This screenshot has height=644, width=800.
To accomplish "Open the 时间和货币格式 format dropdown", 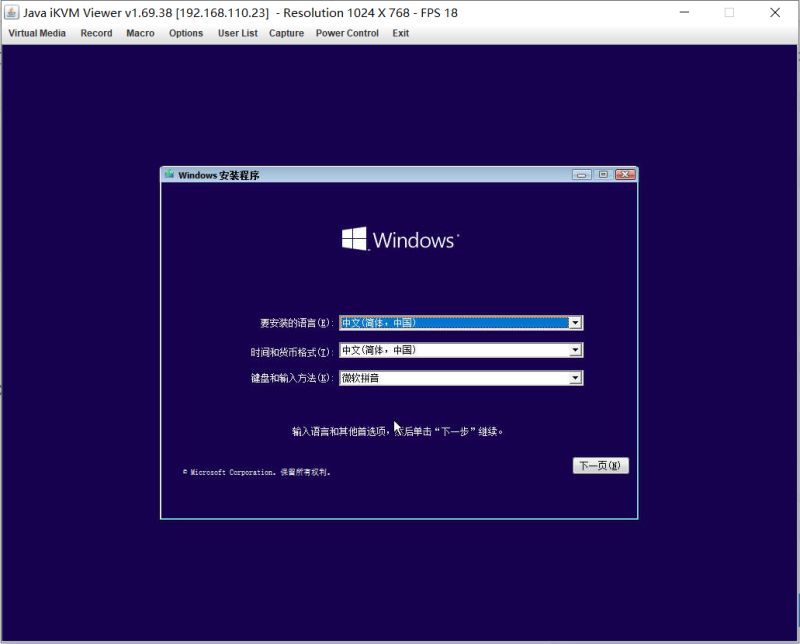I will coord(576,350).
